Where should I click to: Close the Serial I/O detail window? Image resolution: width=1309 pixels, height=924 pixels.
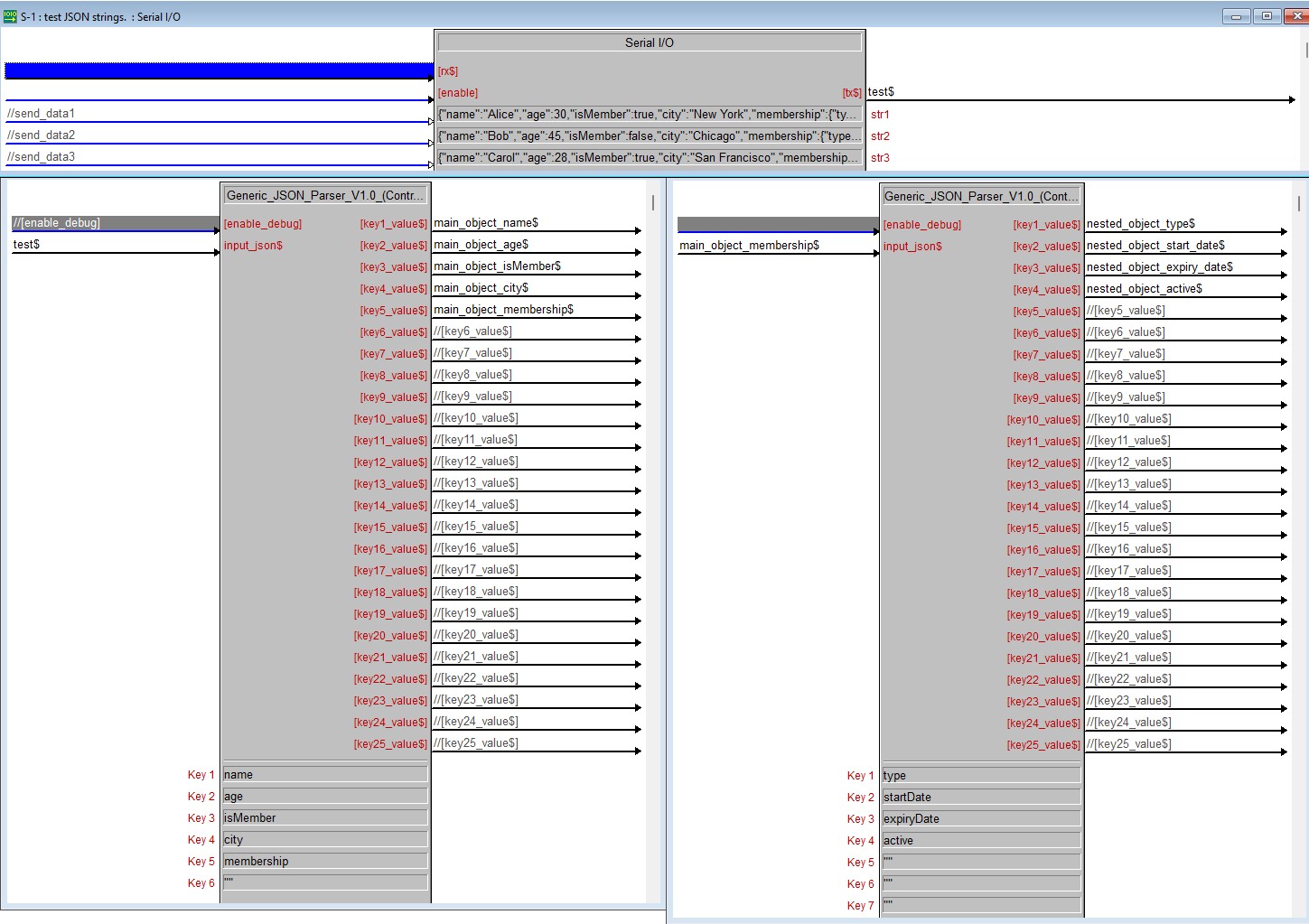(1295, 16)
